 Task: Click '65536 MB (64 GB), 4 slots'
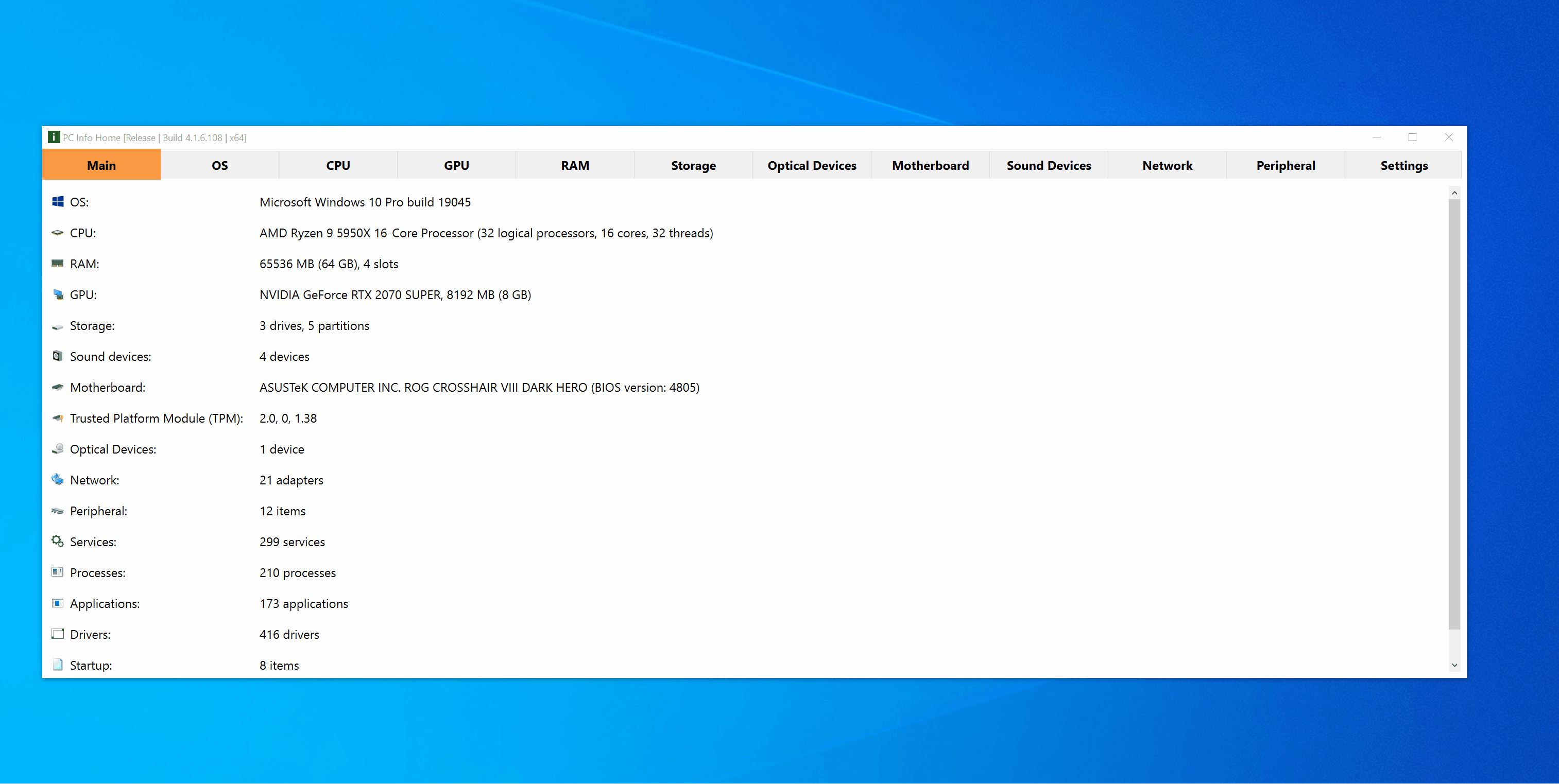pos(329,264)
